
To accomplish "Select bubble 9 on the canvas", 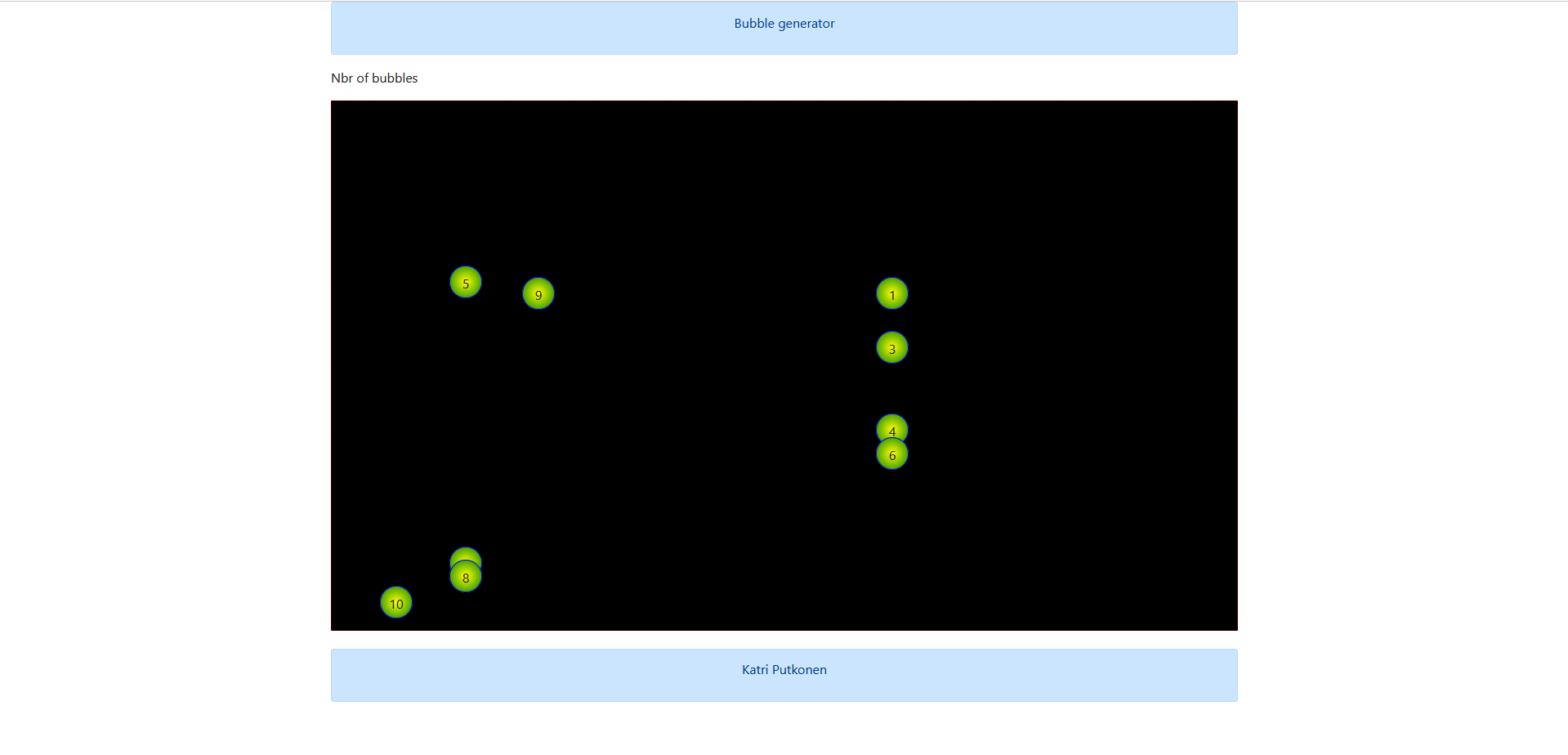I will (538, 293).
